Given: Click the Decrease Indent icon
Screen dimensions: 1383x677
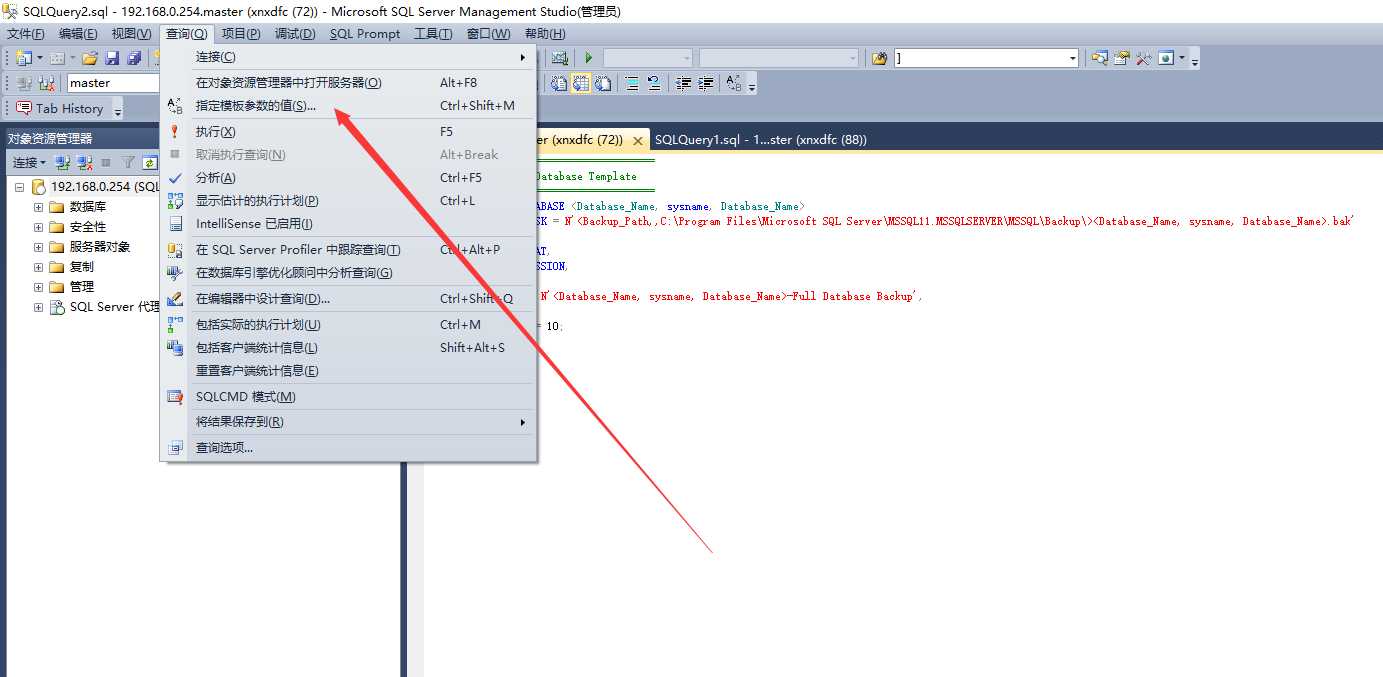Looking at the screenshot, I should pyautogui.click(x=683, y=83).
